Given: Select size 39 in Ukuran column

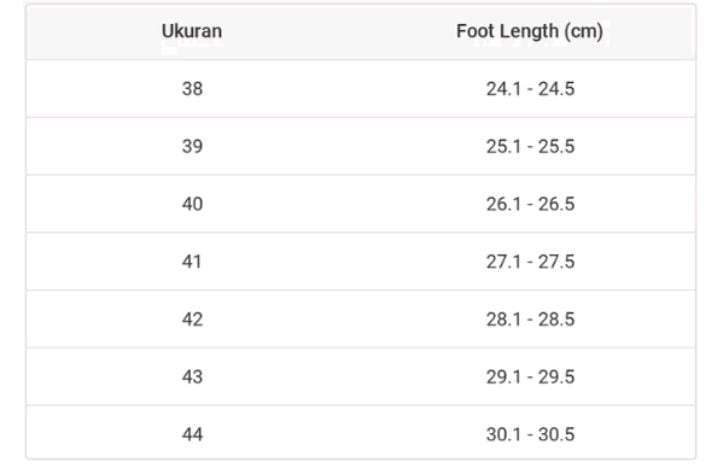Looking at the screenshot, I should pos(192,147).
